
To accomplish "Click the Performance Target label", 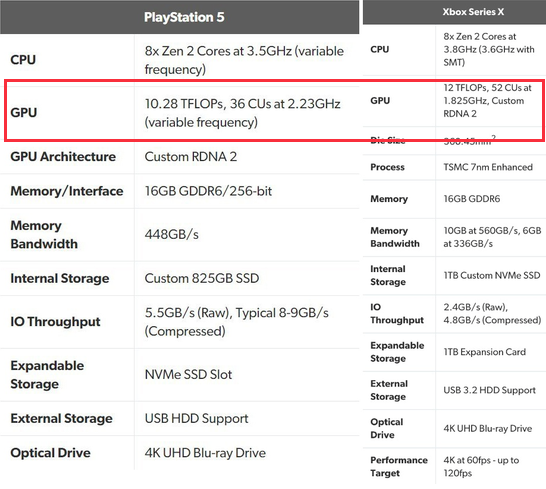I will pyautogui.click(x=399, y=466).
